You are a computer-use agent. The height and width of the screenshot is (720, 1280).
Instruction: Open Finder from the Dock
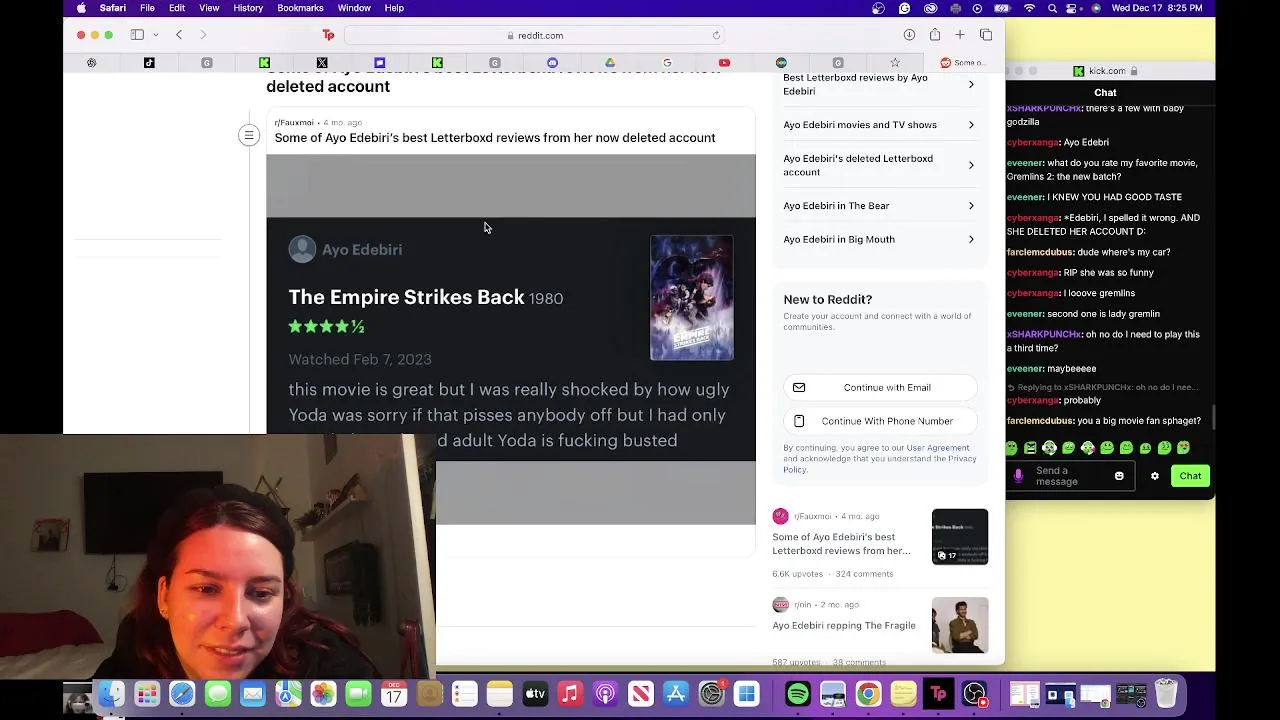111,694
